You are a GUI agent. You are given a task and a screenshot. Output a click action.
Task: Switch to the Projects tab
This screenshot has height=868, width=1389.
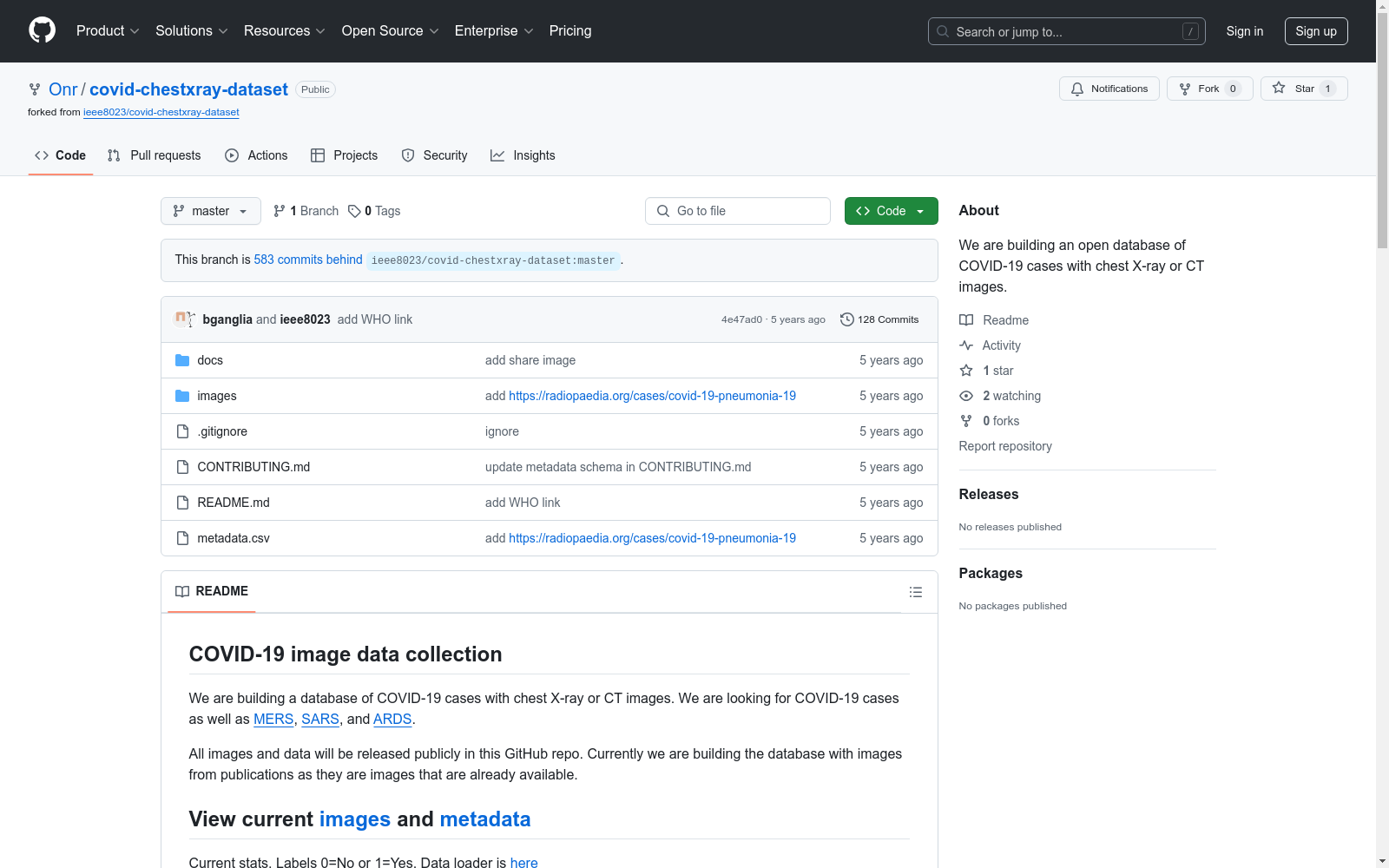345,155
